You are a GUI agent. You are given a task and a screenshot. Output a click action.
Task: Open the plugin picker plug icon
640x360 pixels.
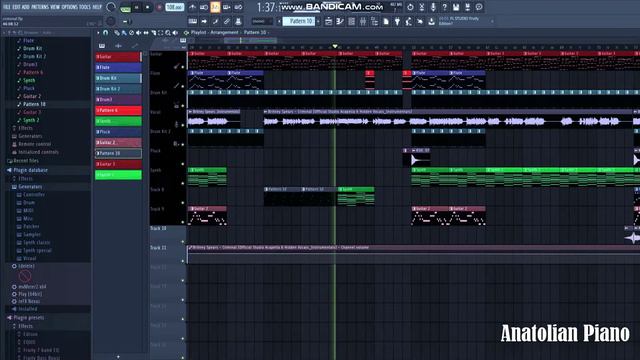(397, 21)
